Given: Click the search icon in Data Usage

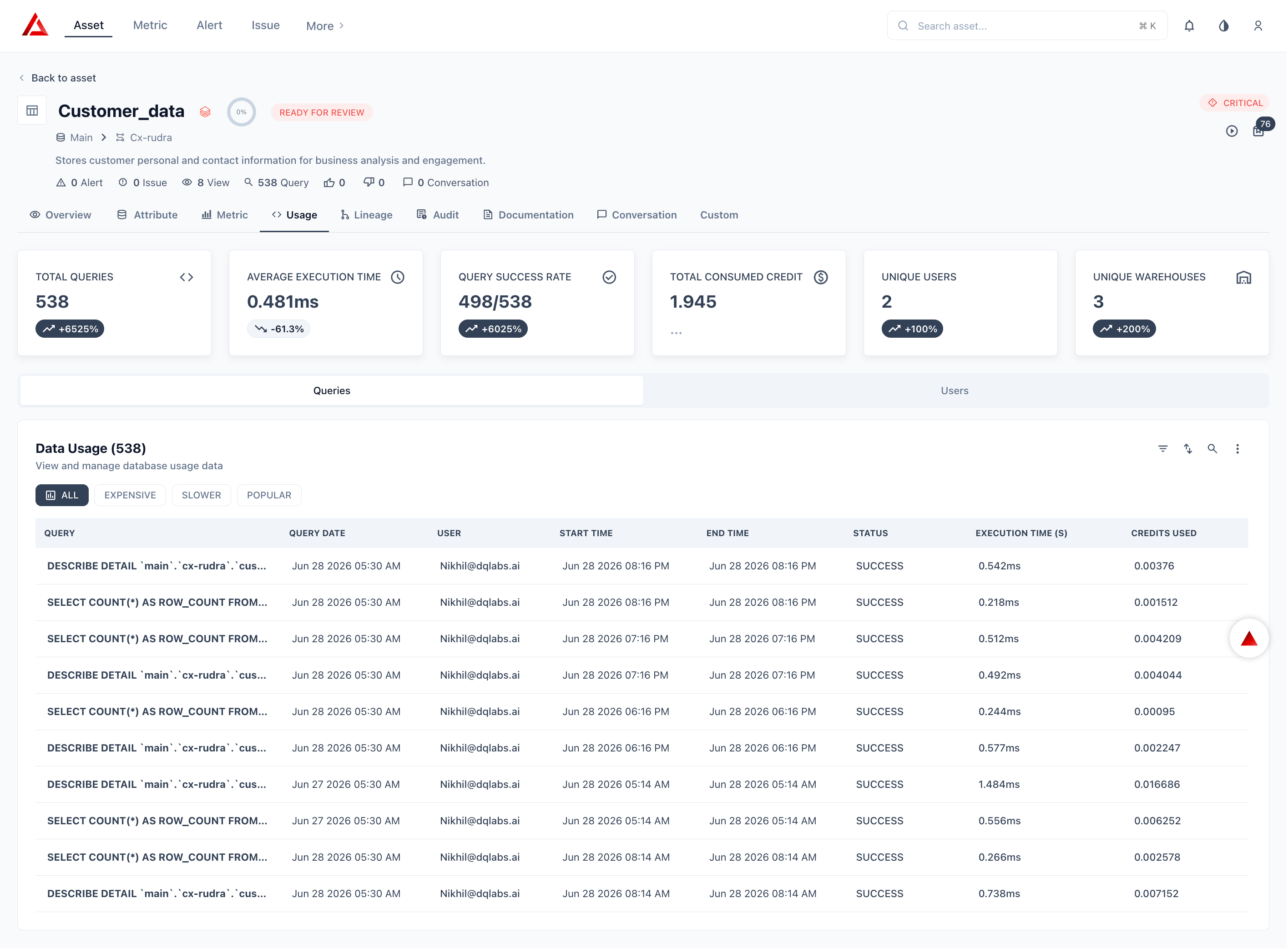Looking at the screenshot, I should coord(1212,449).
